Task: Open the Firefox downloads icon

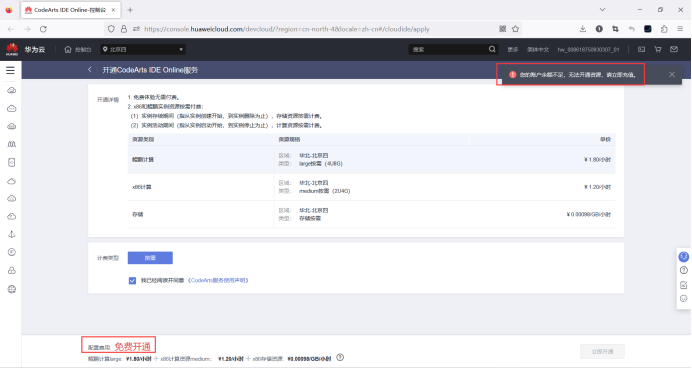Action: (x=583, y=29)
